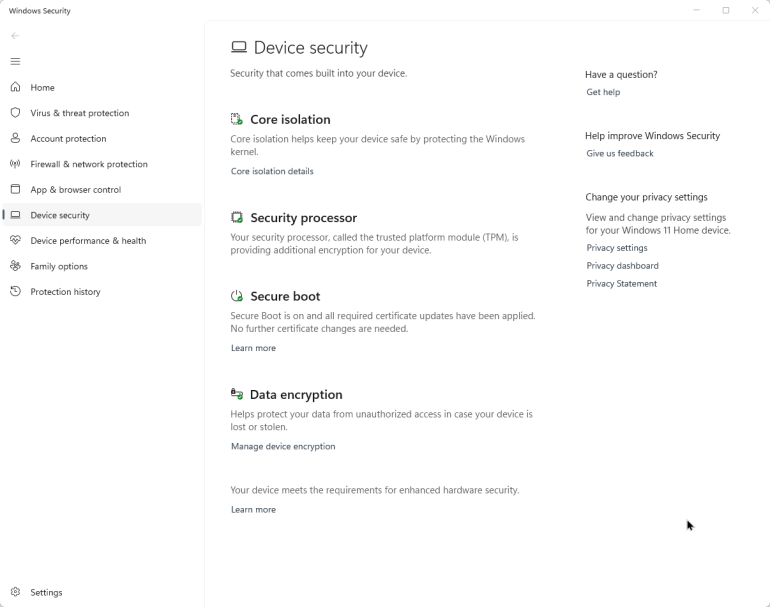Collapse navigation with the hamburger menu icon

tap(15, 61)
